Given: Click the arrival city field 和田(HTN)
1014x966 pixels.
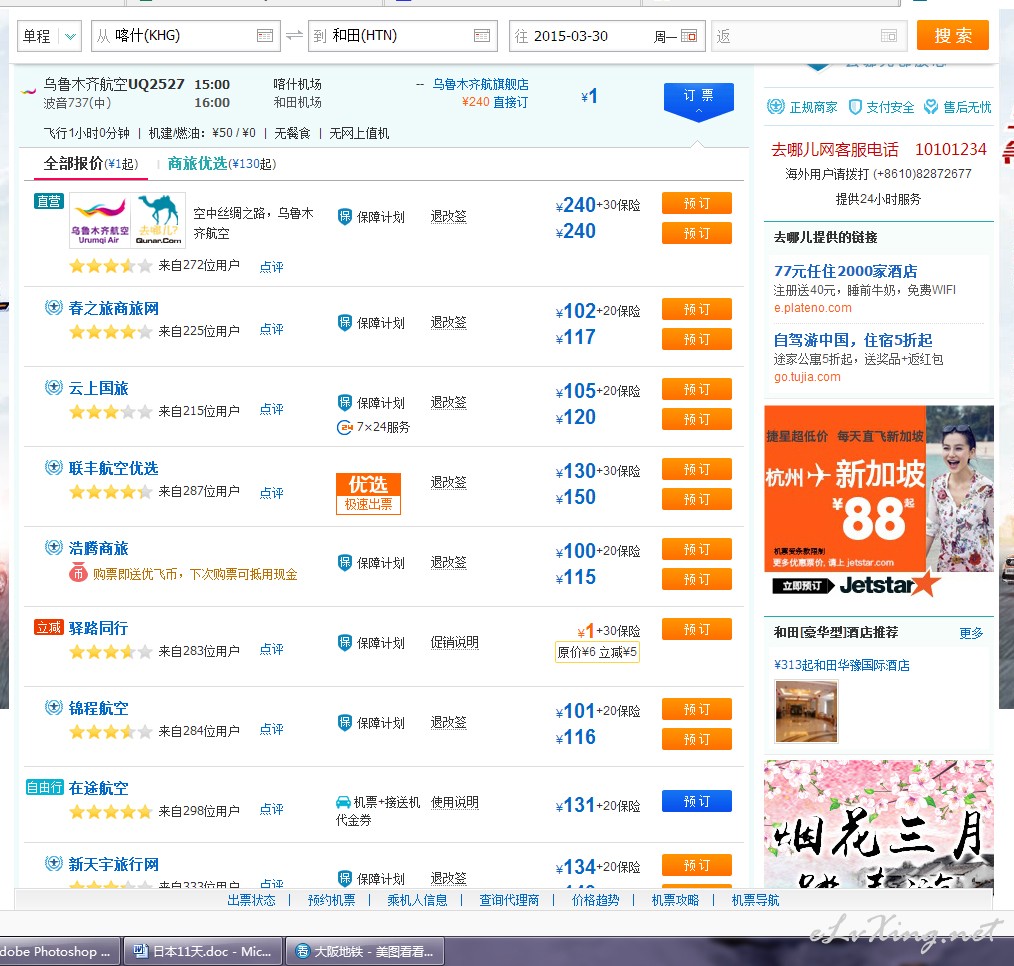Looking at the screenshot, I should pos(403,36).
